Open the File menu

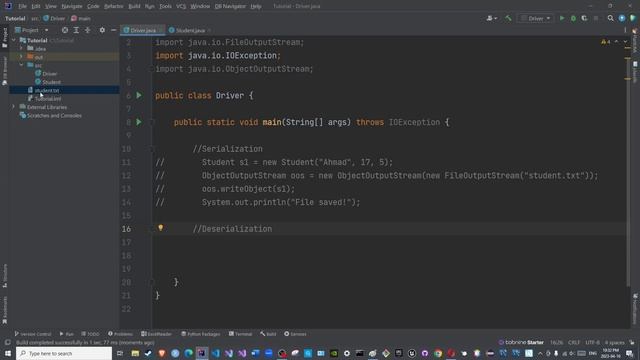[x=22, y=7]
